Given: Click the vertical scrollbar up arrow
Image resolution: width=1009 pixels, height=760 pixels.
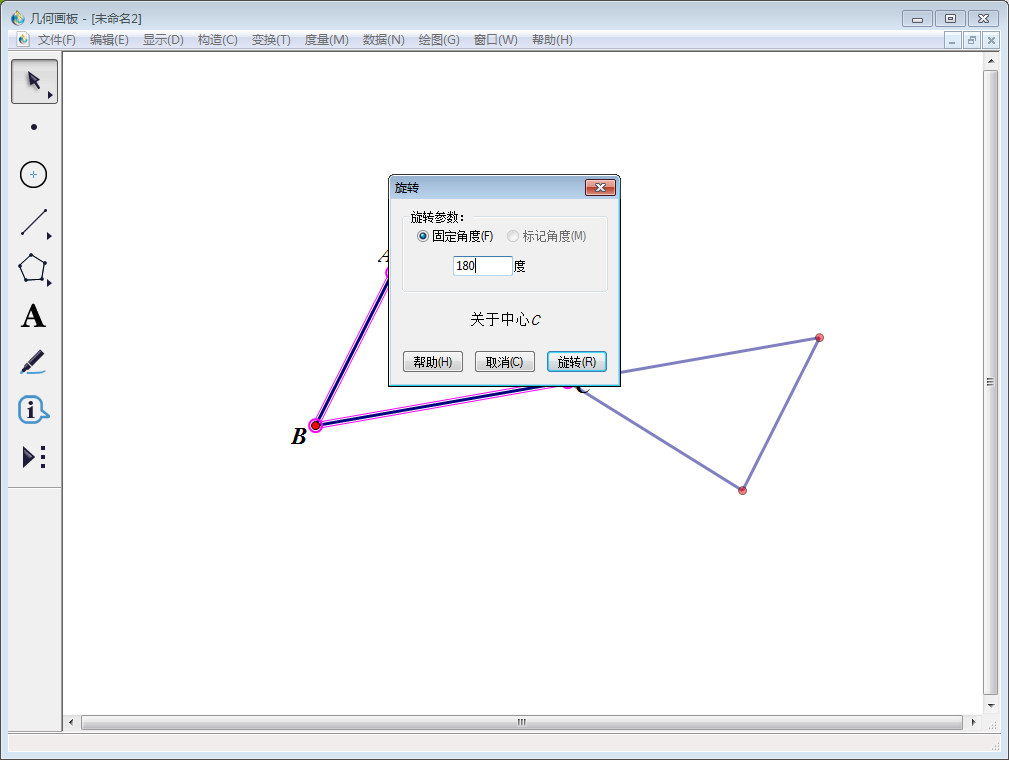Looking at the screenshot, I should 991,61.
